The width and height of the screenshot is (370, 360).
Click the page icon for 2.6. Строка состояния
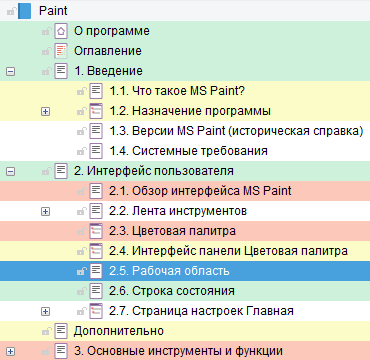click(x=96, y=291)
